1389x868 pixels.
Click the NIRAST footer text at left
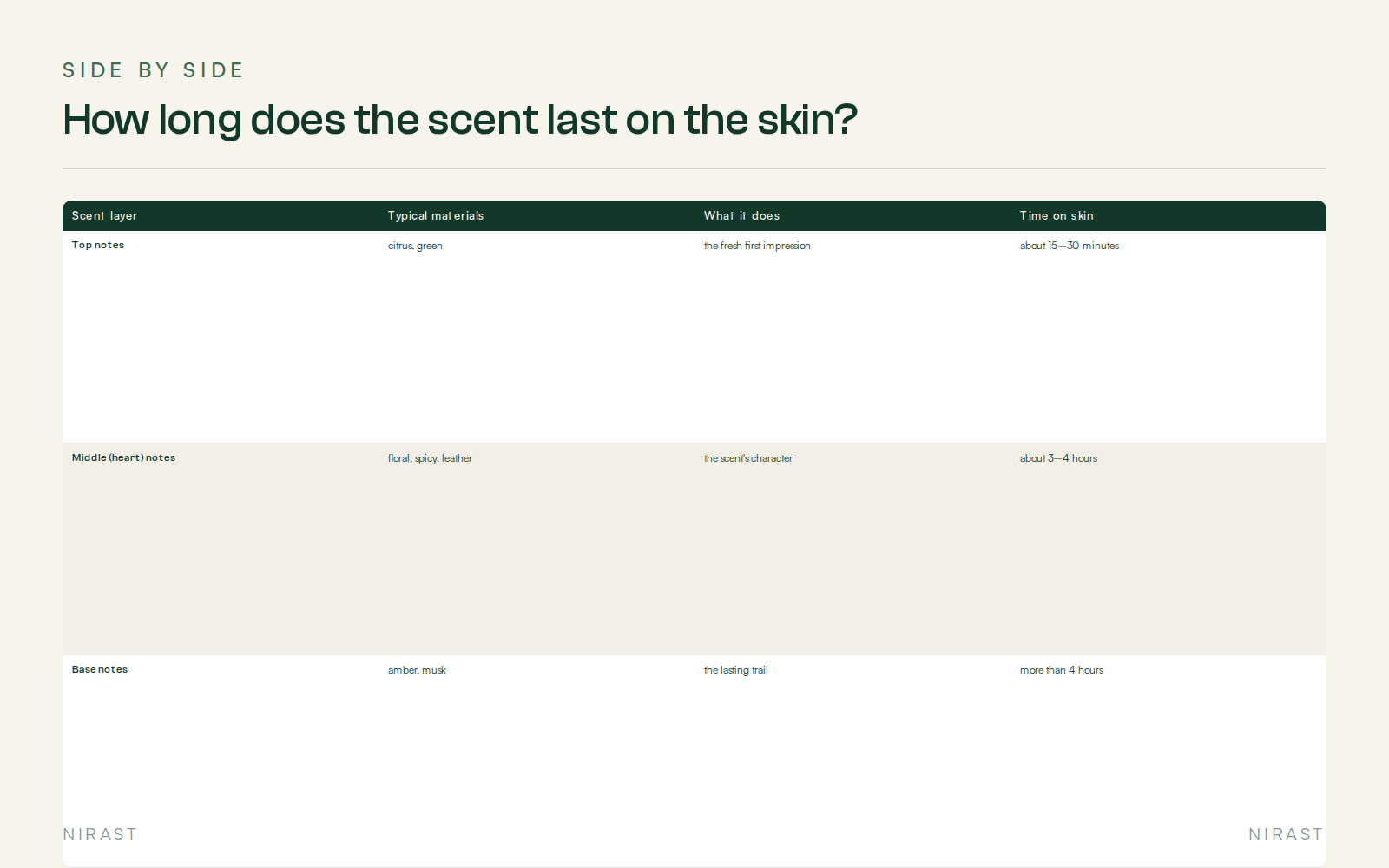click(x=100, y=834)
